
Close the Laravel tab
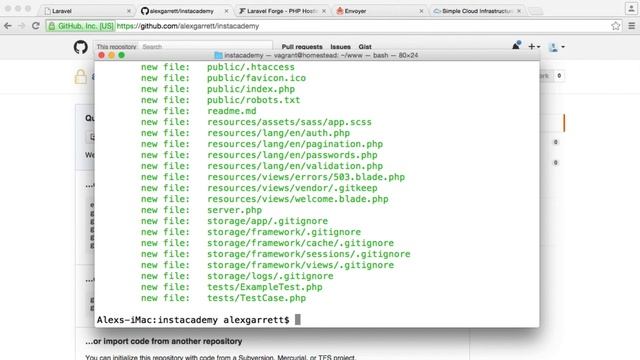pos(129,11)
